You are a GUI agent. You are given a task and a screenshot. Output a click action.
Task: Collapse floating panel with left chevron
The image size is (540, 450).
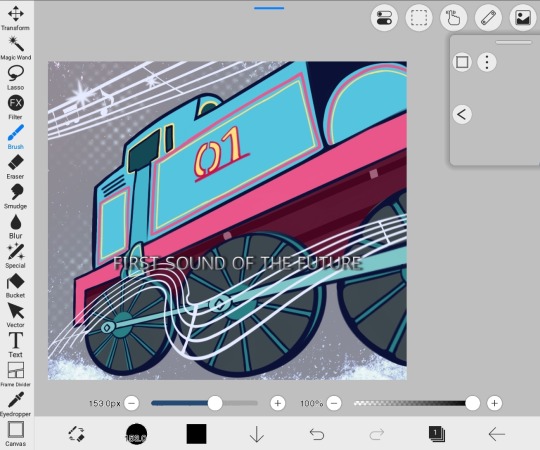(462, 114)
